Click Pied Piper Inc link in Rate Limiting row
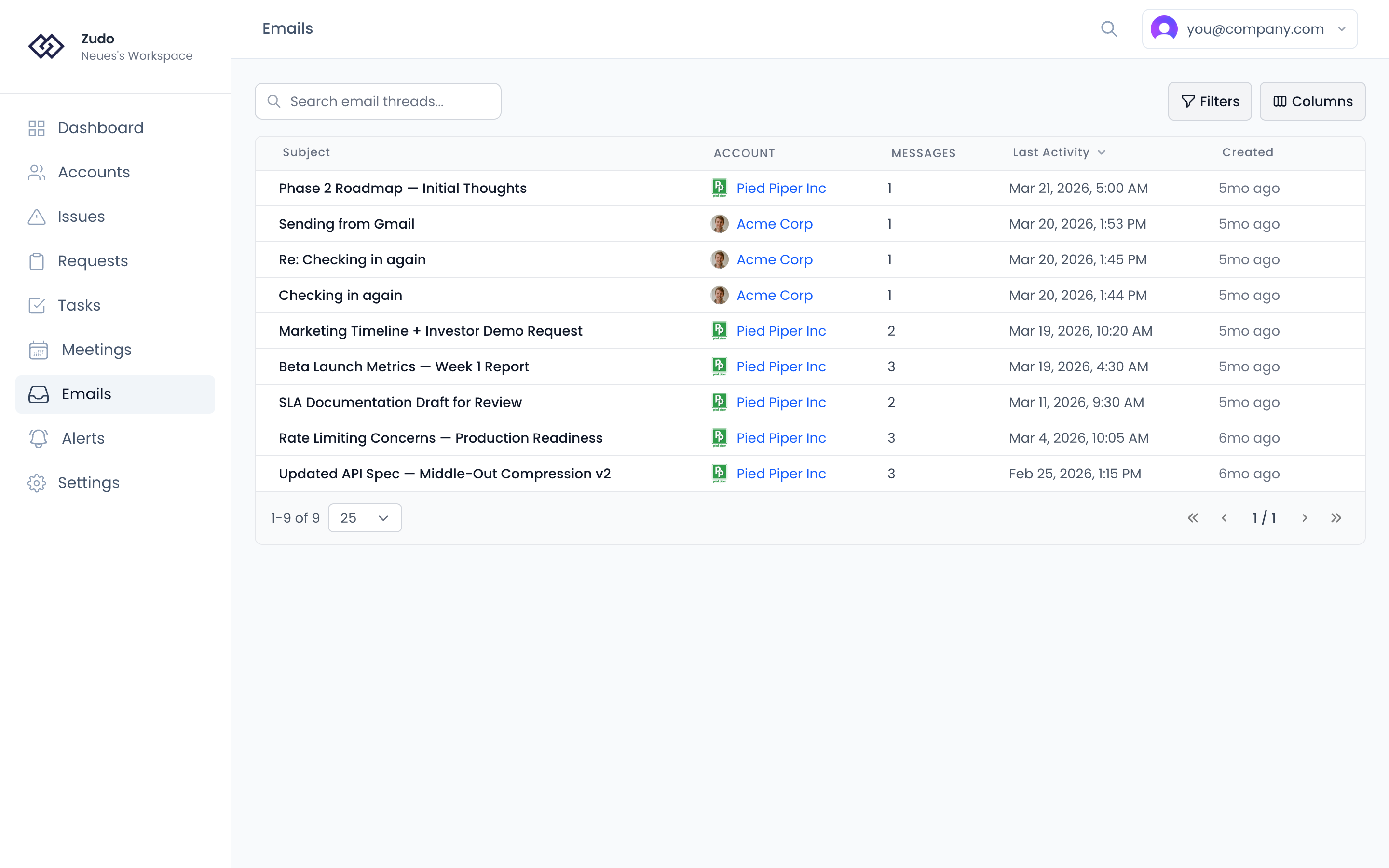 [x=781, y=438]
